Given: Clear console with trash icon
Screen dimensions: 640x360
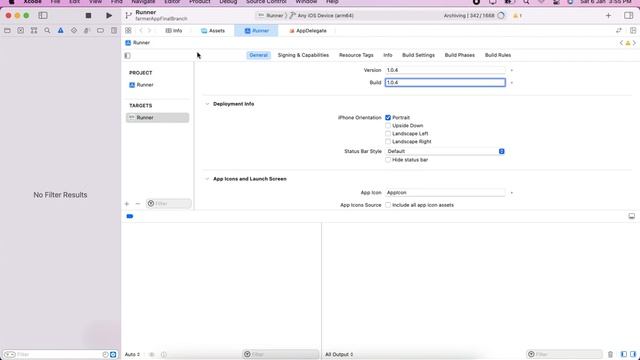Looking at the screenshot, I should click(610, 354).
